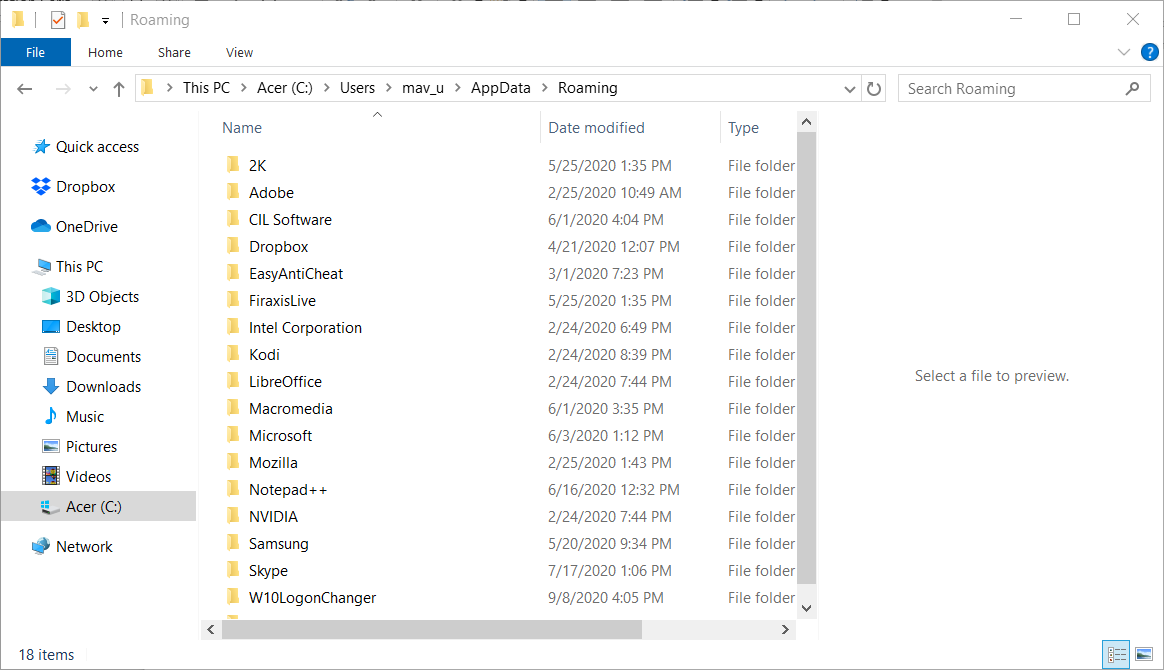Open 3D Objects in the navigation pane

(x=102, y=297)
